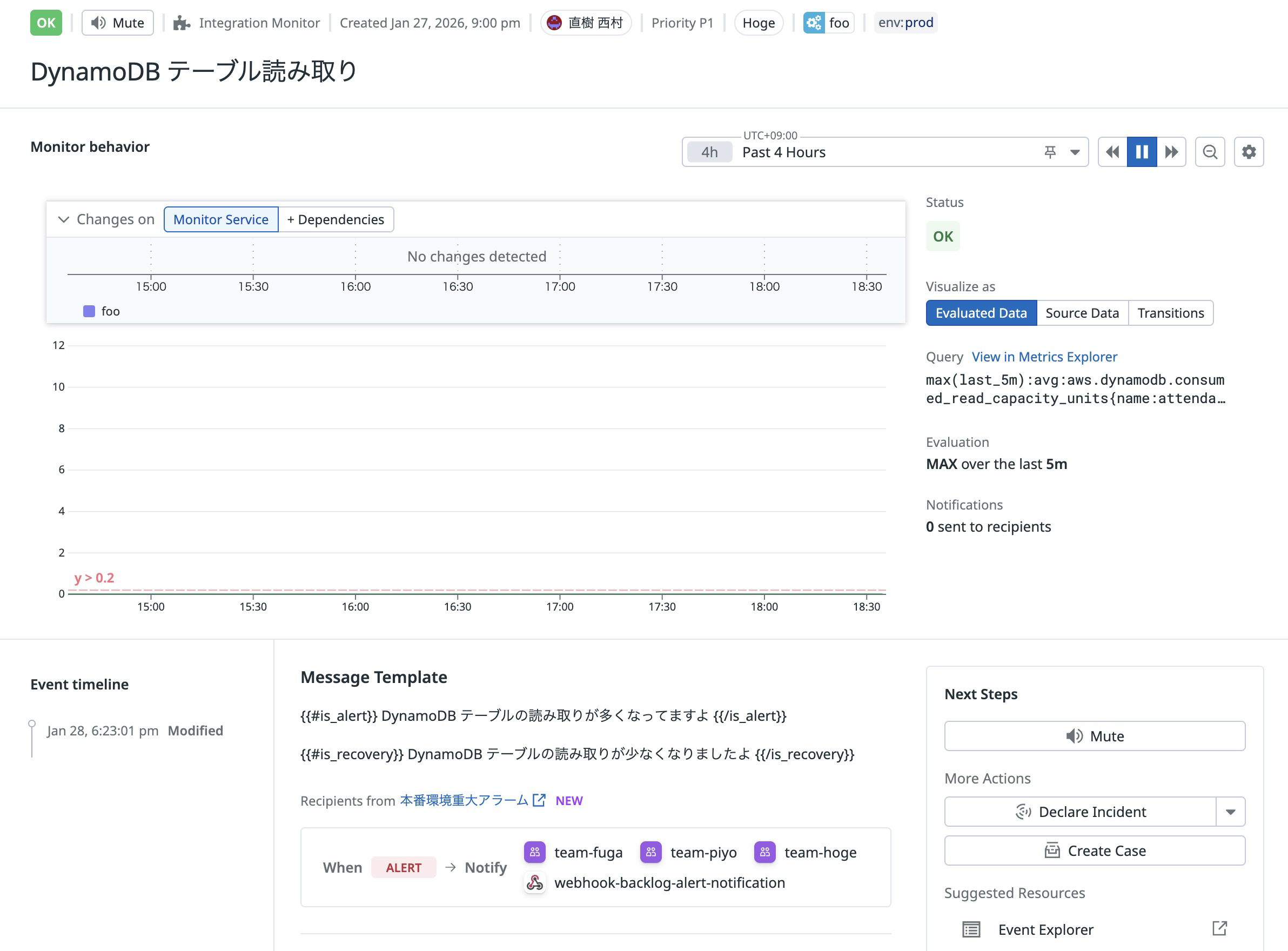
Task: Switch visualization to Source Data
Action: click(1082, 312)
